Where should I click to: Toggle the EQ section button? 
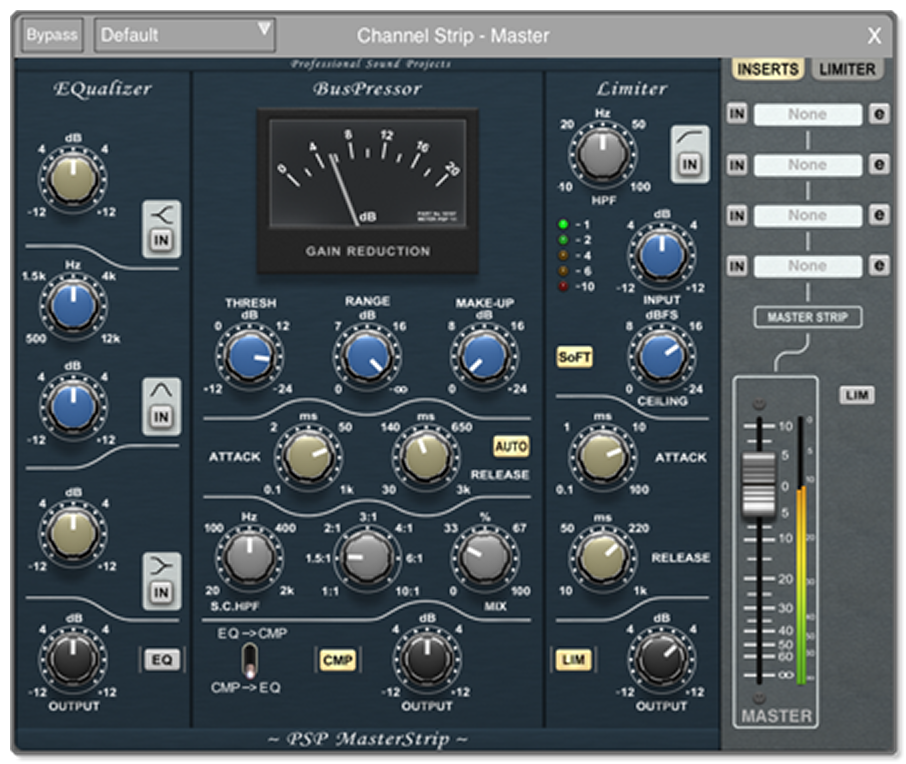[x=162, y=660]
